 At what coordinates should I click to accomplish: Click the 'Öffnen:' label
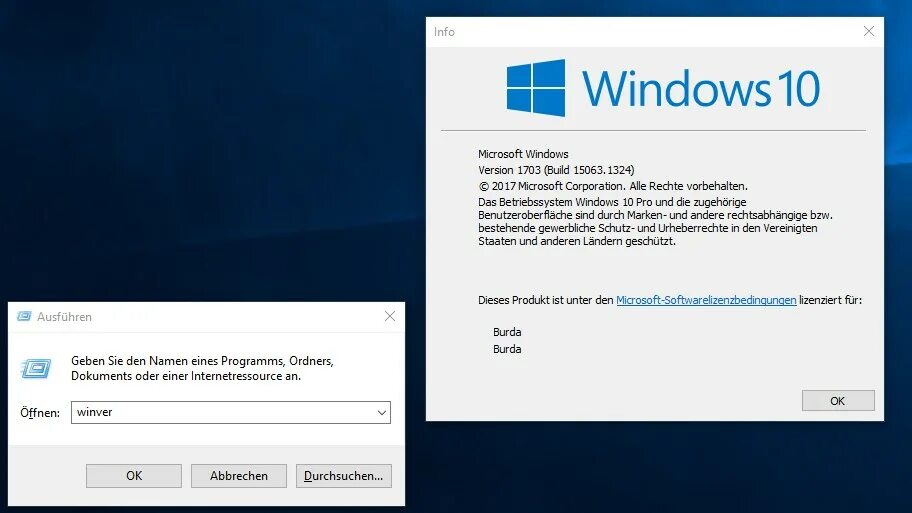pyautogui.click(x=40, y=413)
